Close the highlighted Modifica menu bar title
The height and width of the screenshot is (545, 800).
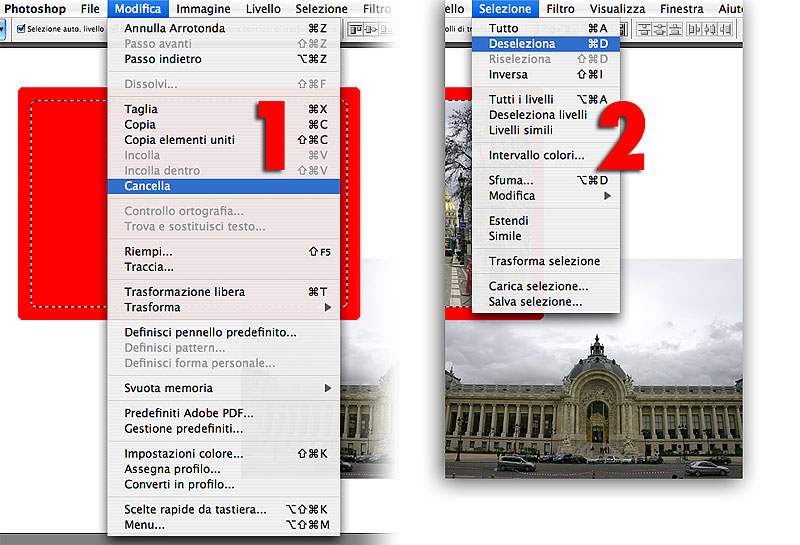point(138,9)
